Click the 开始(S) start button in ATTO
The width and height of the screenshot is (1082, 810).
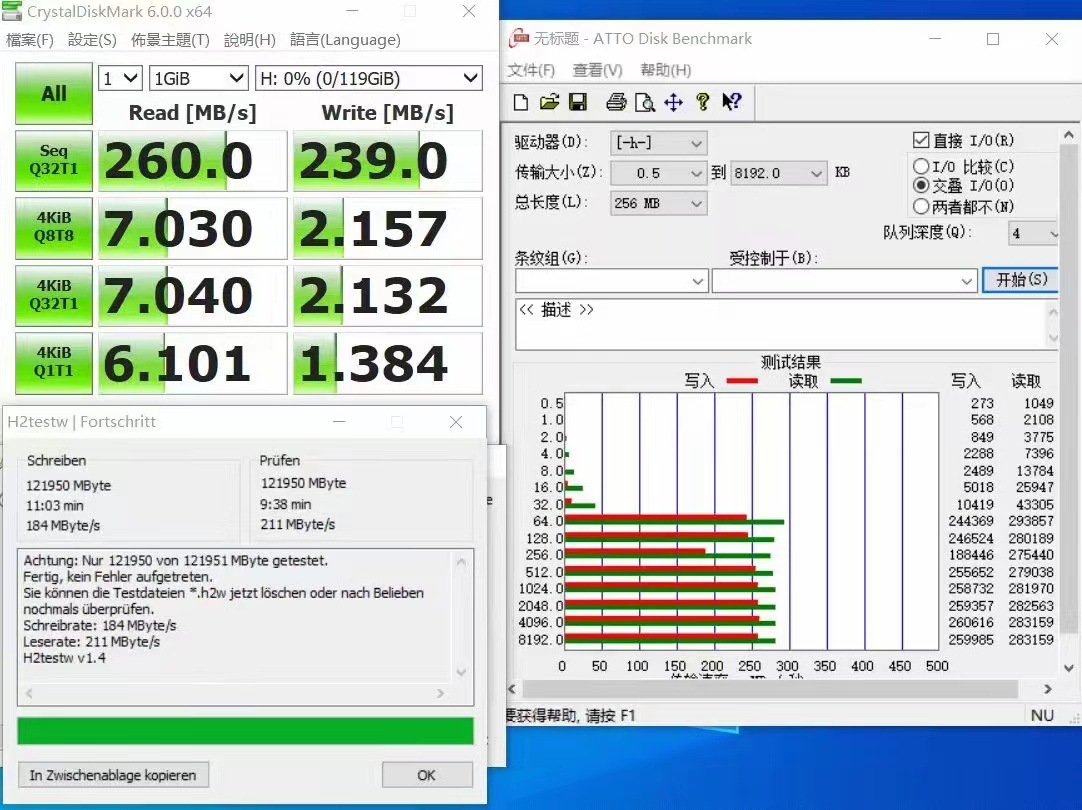pos(1021,280)
